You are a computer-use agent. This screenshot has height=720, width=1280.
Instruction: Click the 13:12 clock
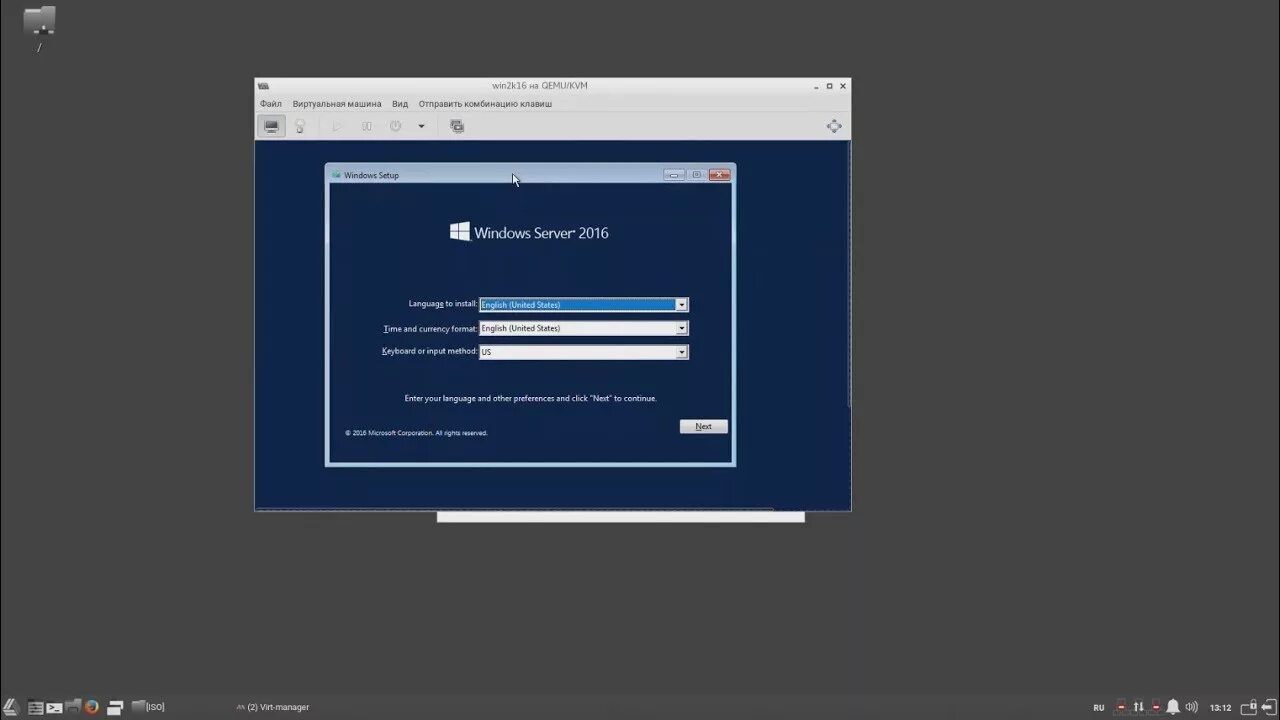(x=1221, y=708)
